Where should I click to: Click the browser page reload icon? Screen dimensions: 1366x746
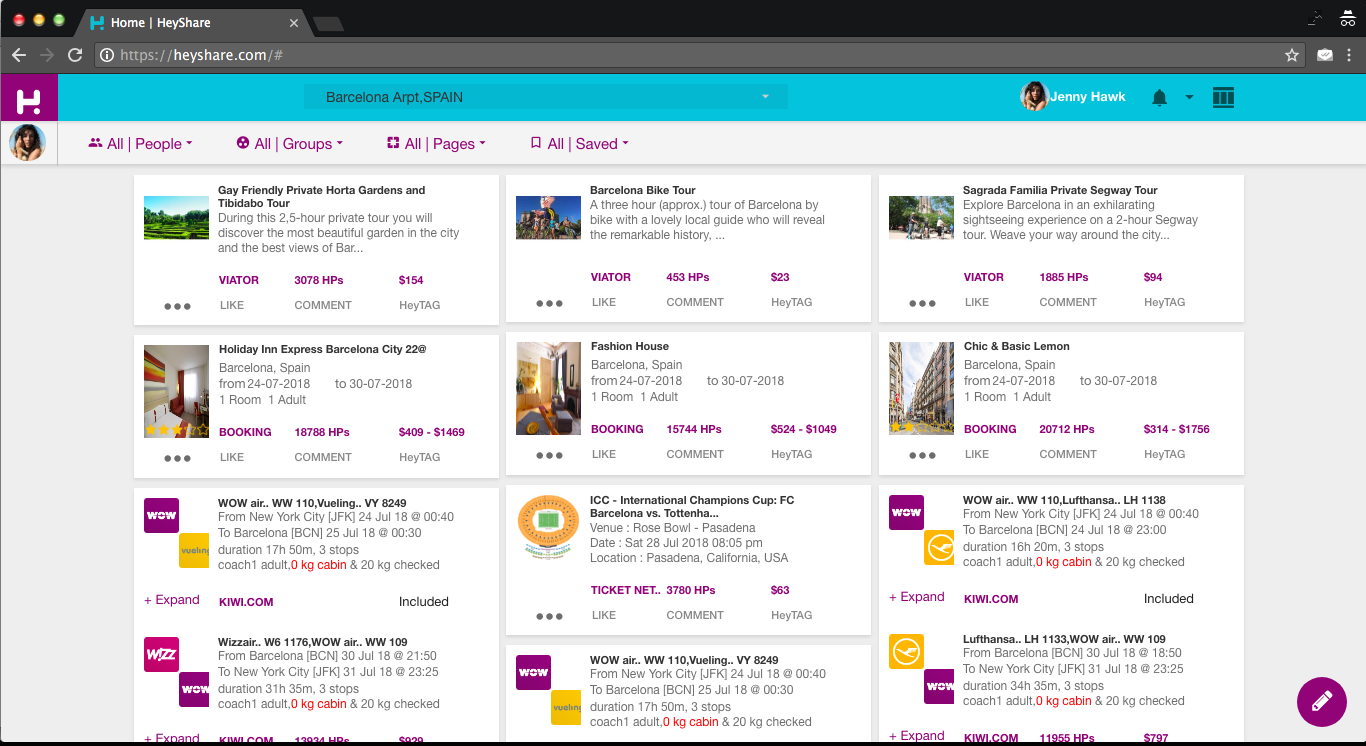pyautogui.click(x=74, y=55)
